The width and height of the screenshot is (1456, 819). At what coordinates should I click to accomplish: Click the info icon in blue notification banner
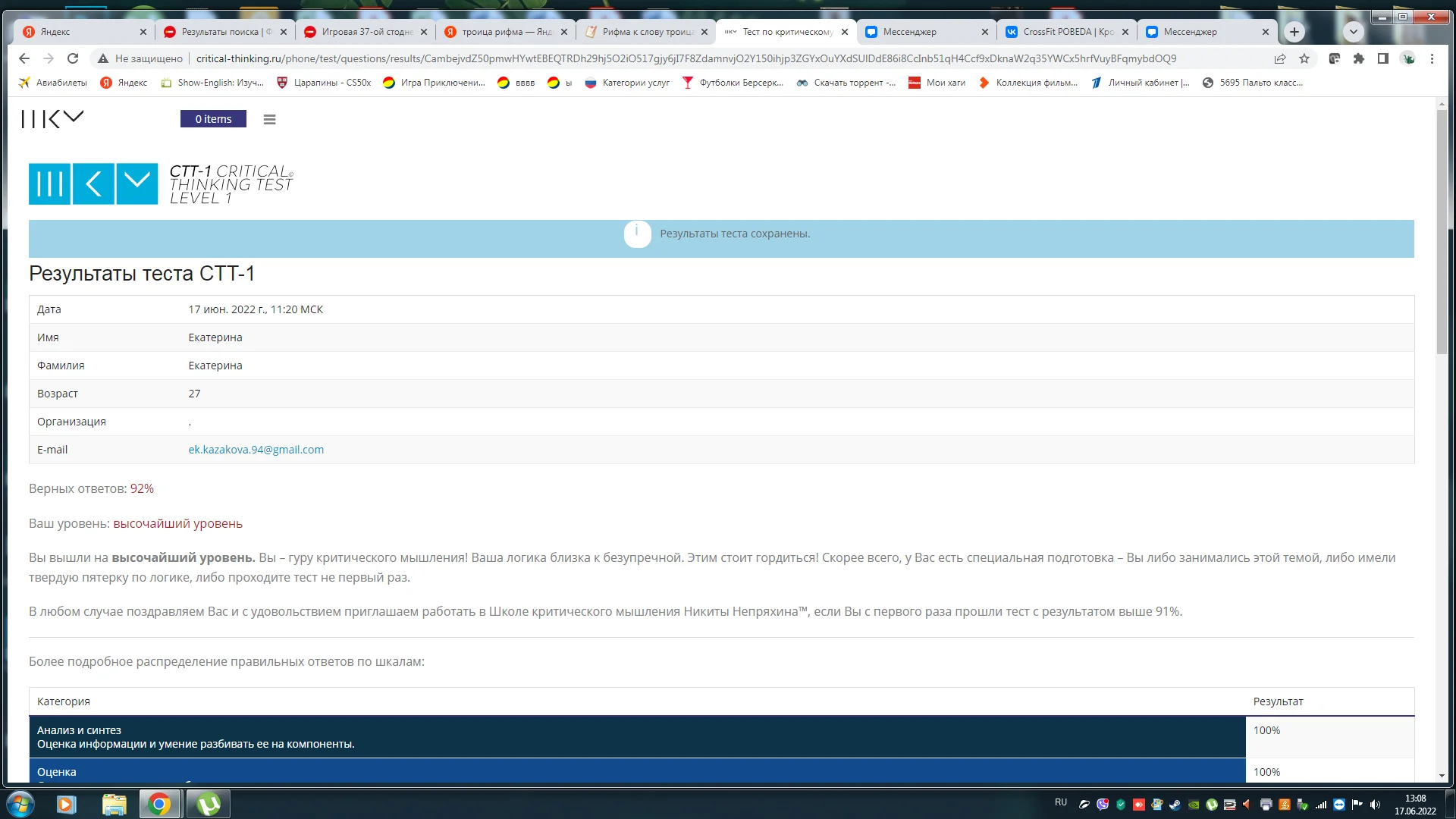637,234
